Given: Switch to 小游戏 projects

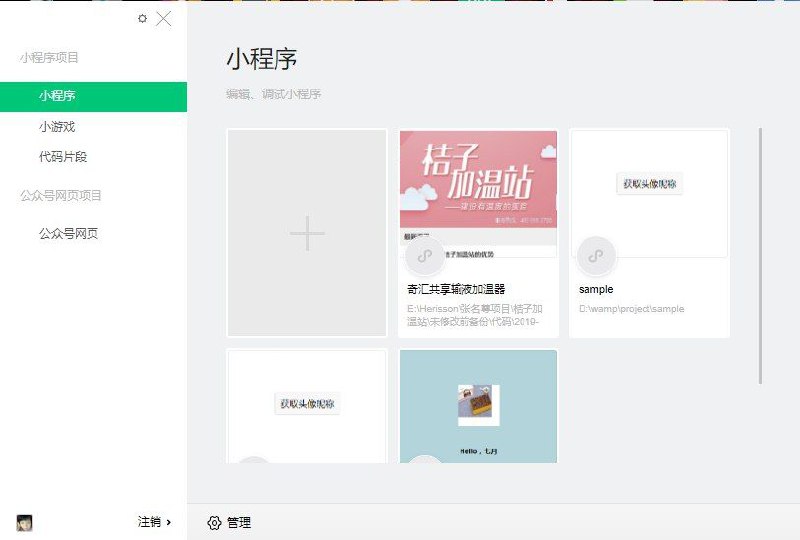Looking at the screenshot, I should click(x=57, y=127).
